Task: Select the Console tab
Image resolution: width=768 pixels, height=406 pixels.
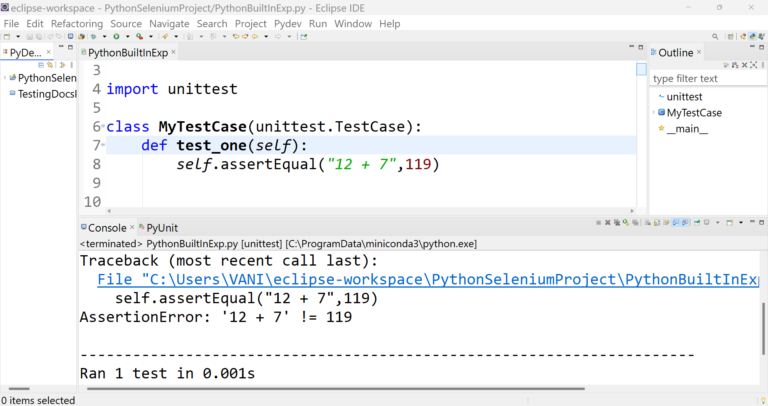Action: click(x=107, y=228)
